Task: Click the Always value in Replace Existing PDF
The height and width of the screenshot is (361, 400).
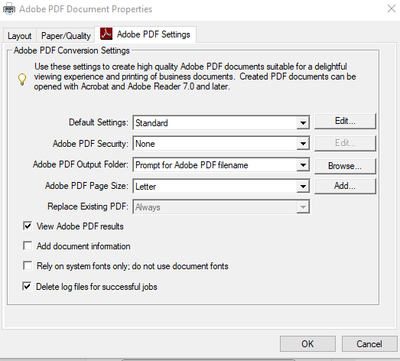Action: [x=148, y=207]
